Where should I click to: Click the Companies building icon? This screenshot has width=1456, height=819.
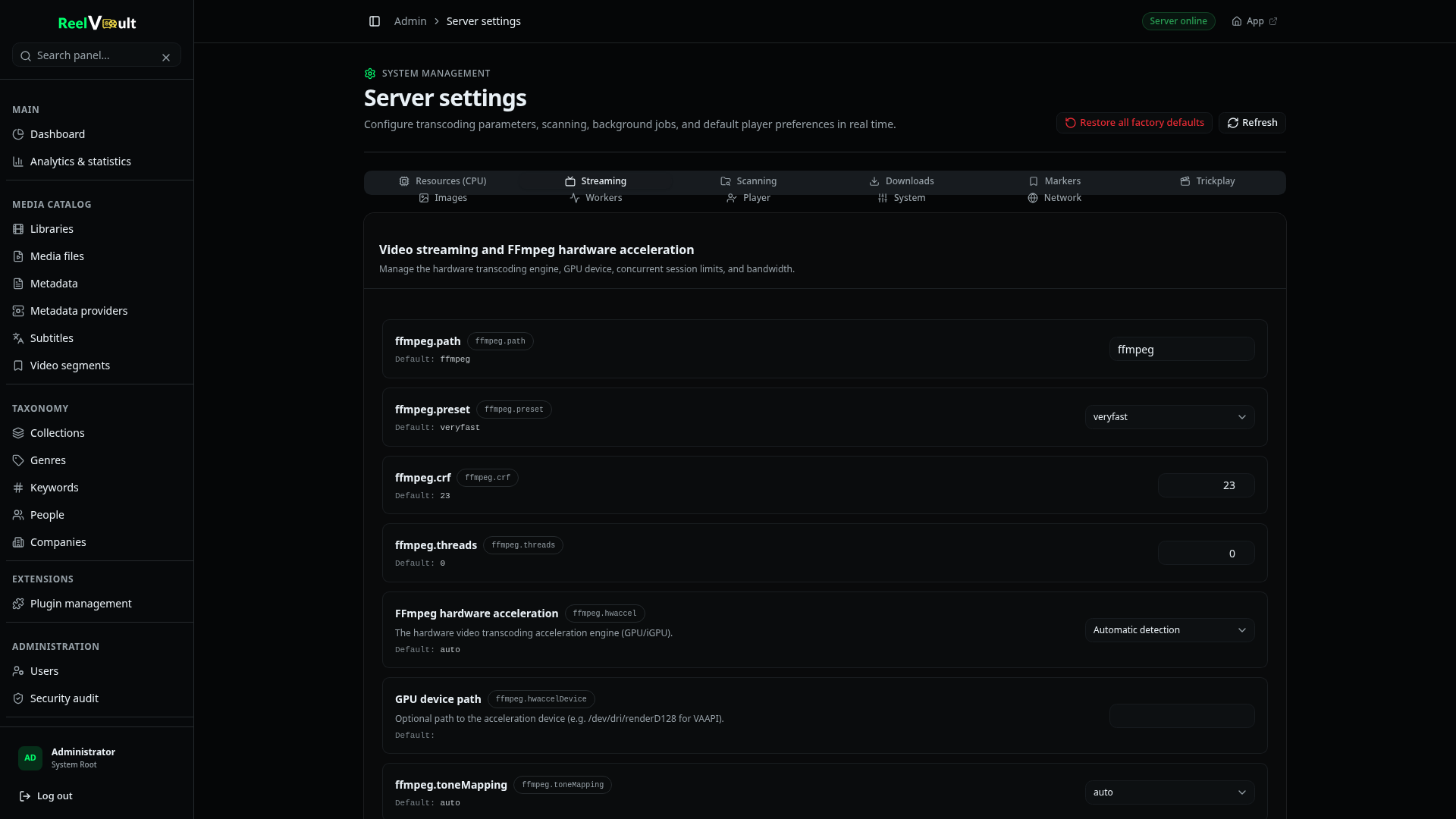18,542
